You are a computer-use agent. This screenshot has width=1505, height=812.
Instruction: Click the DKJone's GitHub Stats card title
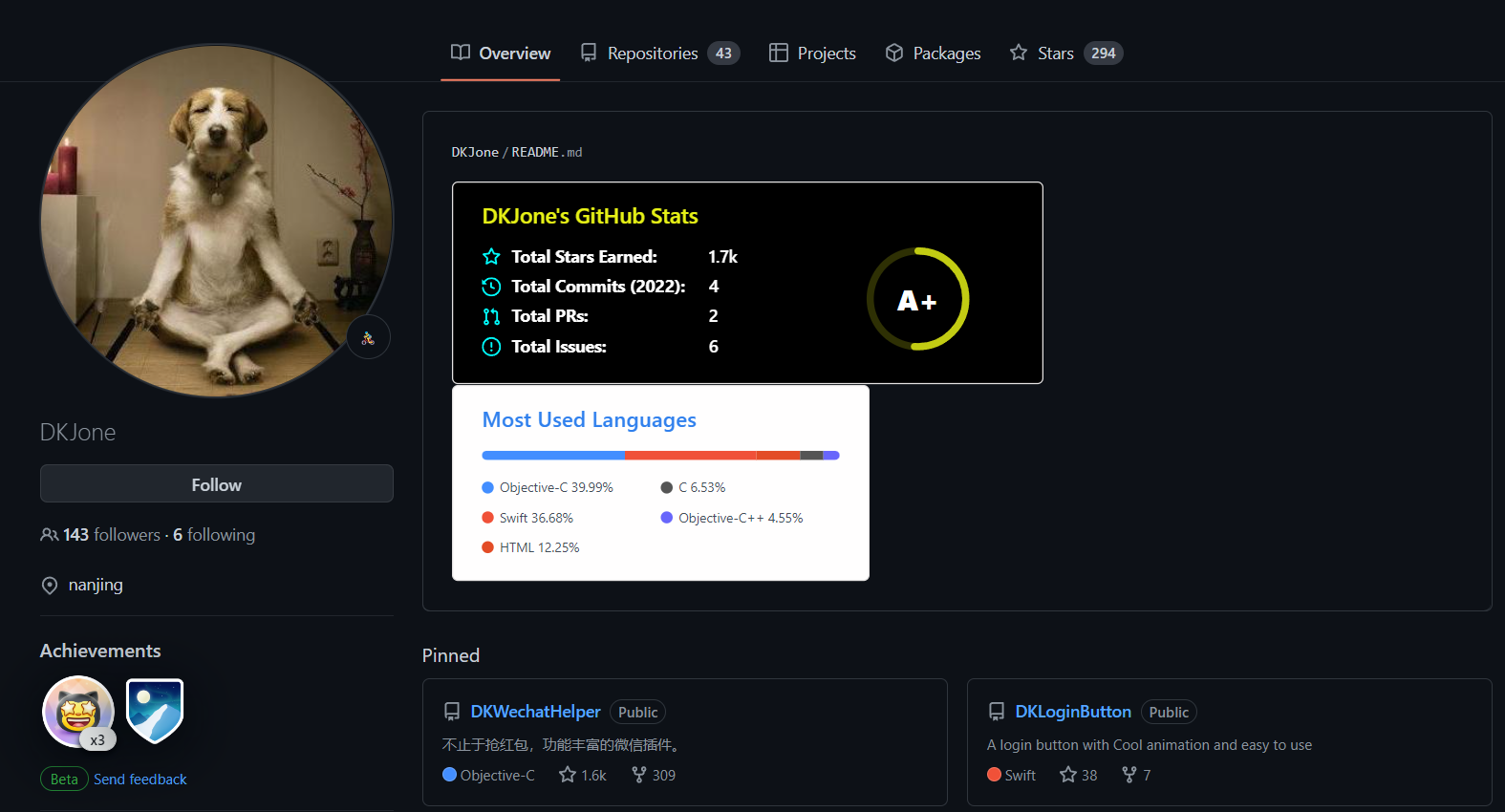[x=591, y=216]
